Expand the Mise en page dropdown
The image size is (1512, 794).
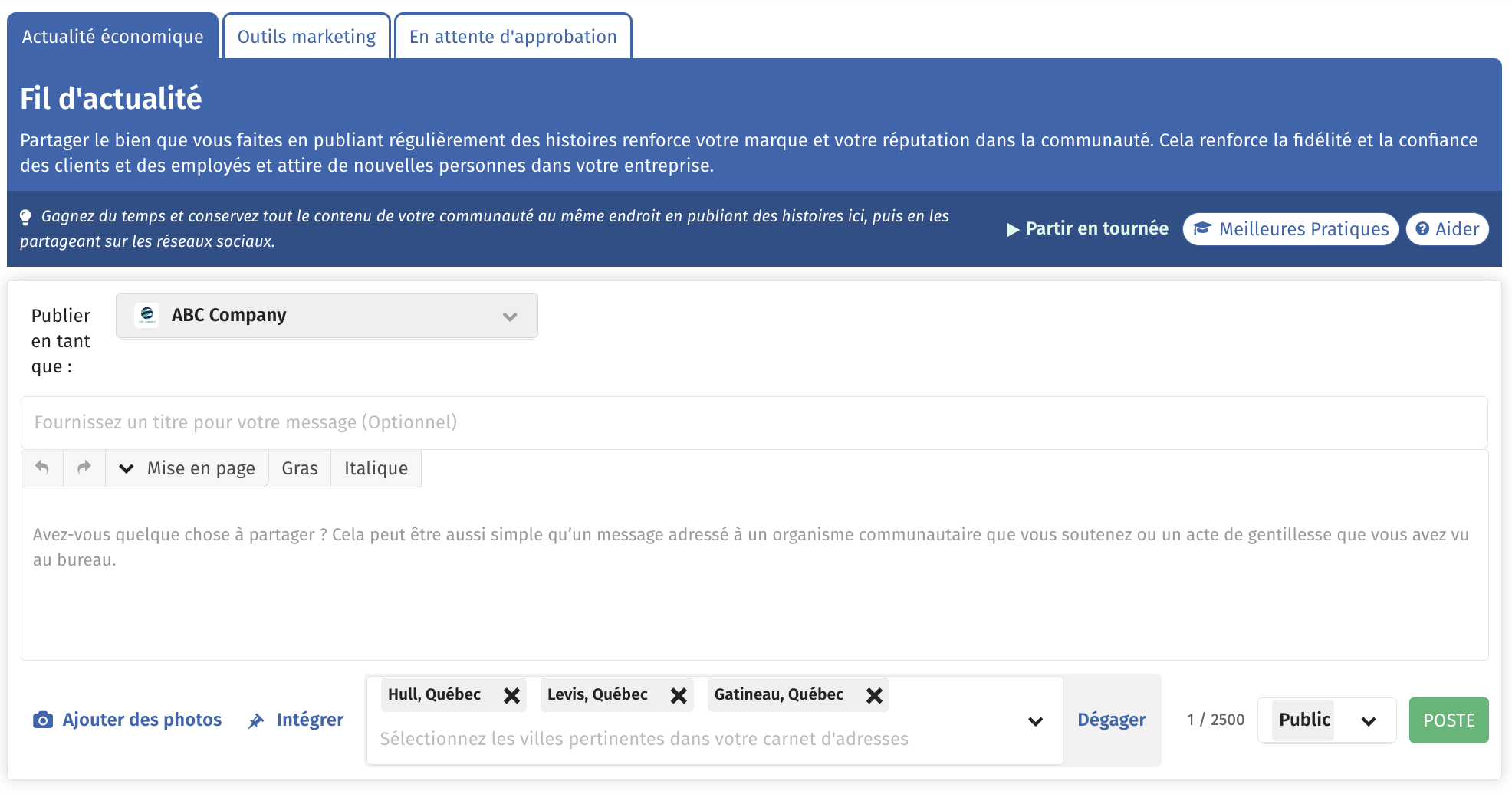[187, 468]
